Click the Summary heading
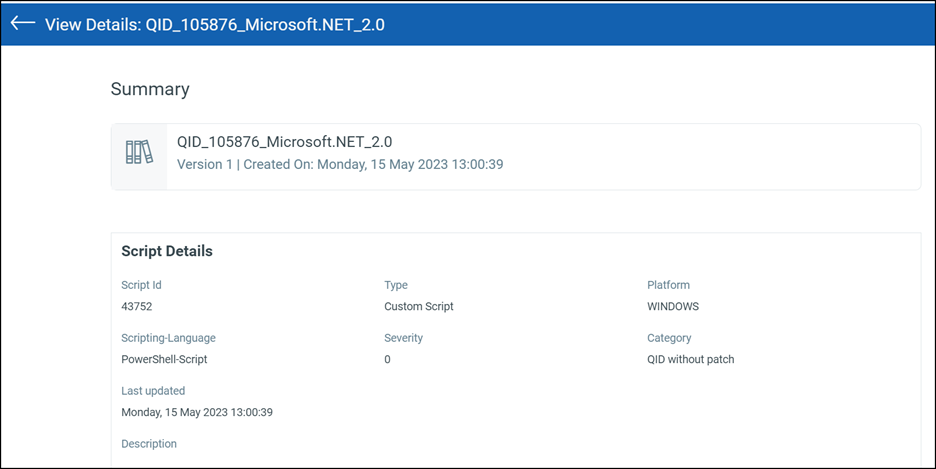This screenshot has width=936, height=469. (150, 89)
